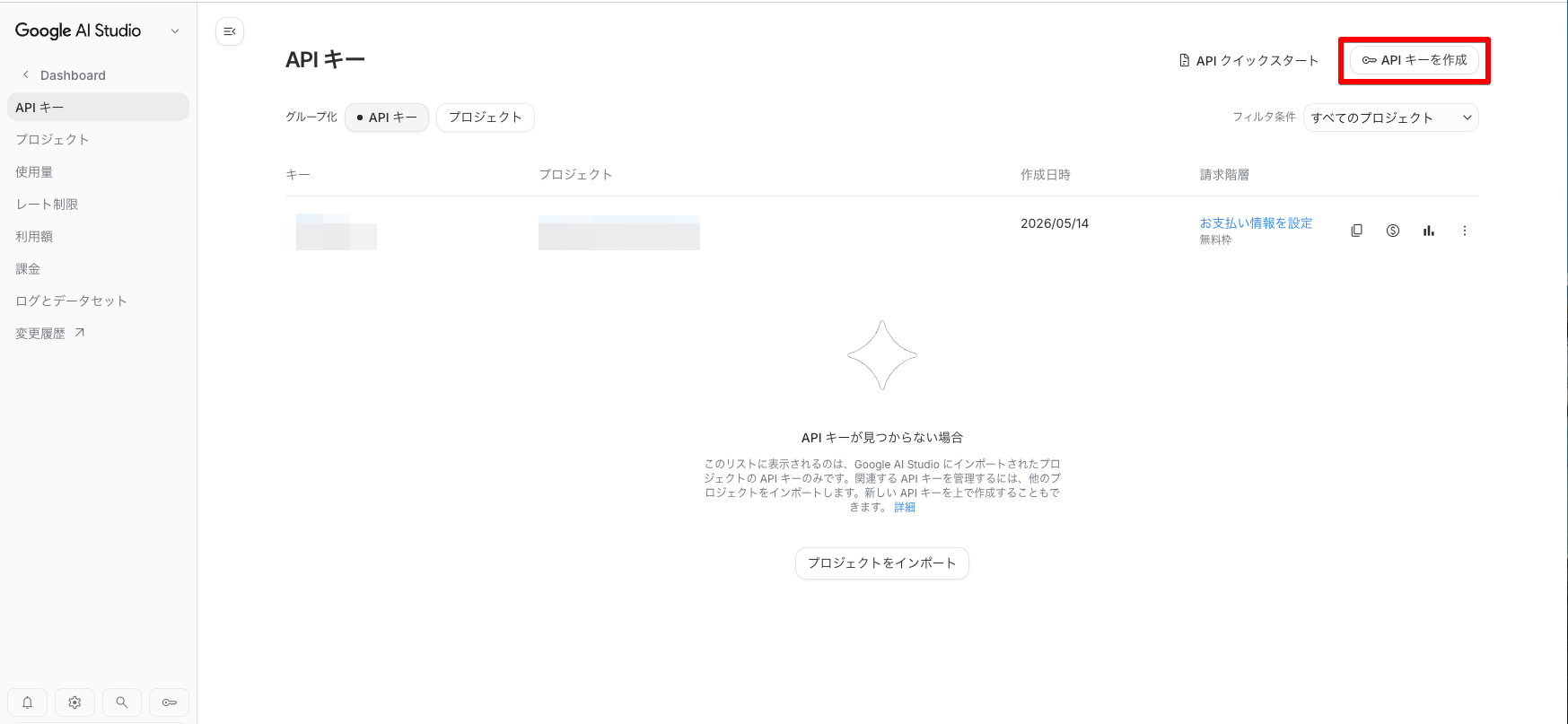Viewport: 1568px width, 724px height.
Task: Click the back arrow beside Dashboard
Action: point(26,74)
